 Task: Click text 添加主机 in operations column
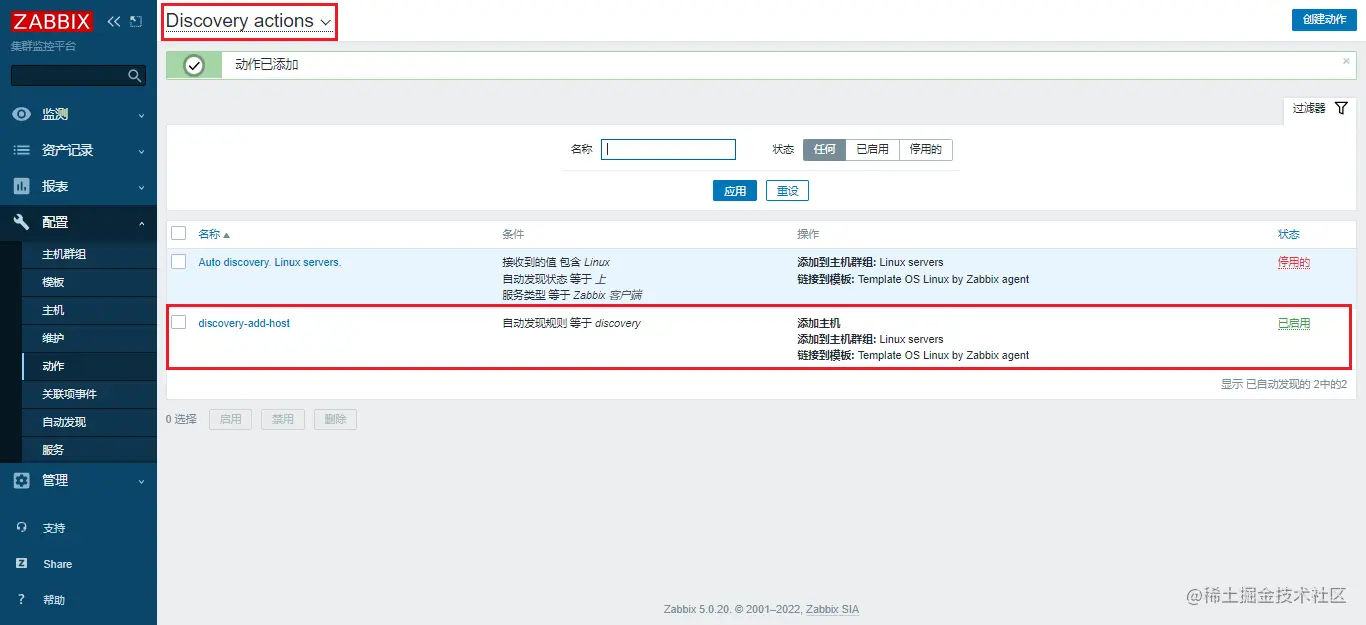(x=819, y=323)
